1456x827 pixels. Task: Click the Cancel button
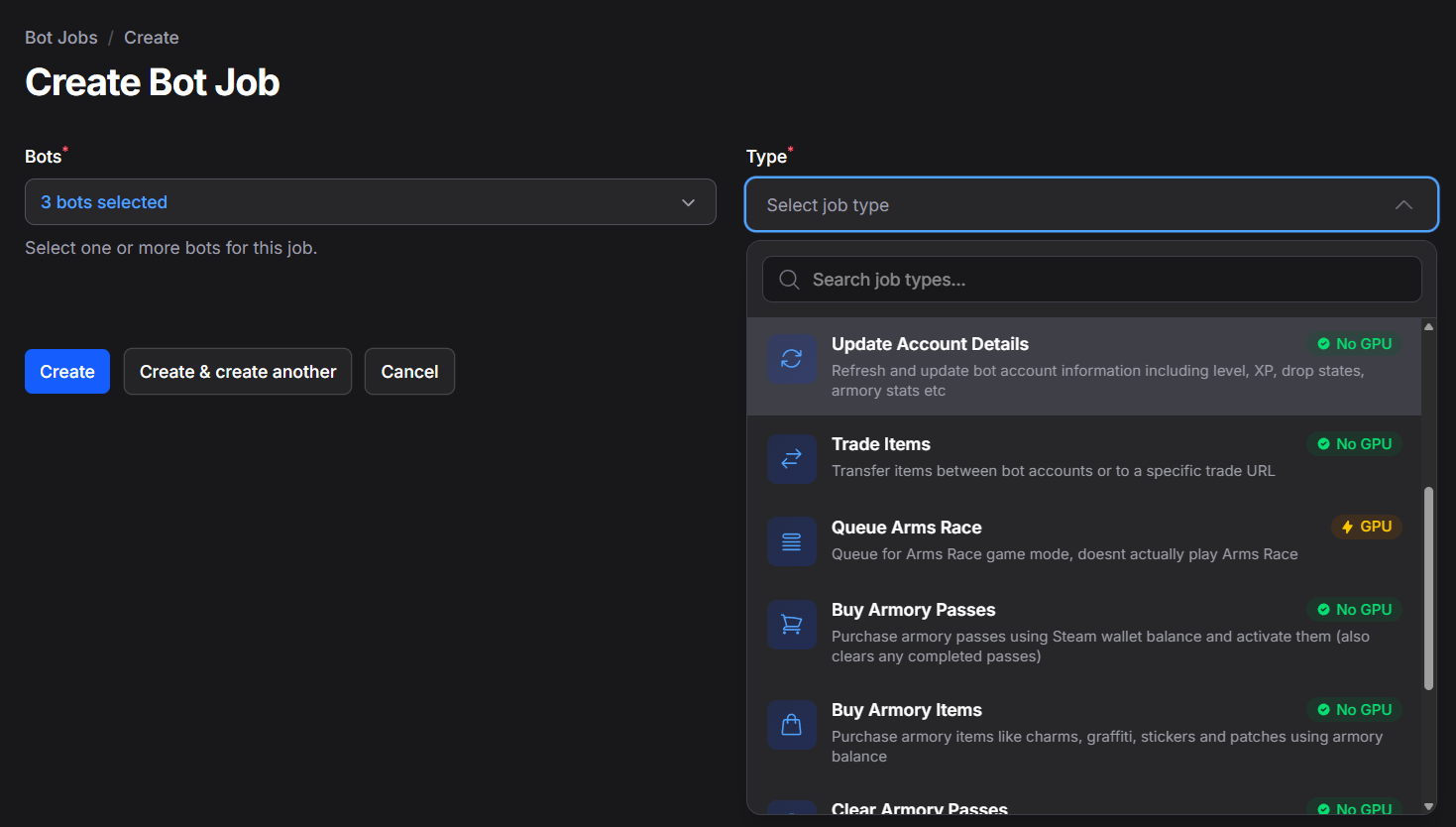[409, 371]
